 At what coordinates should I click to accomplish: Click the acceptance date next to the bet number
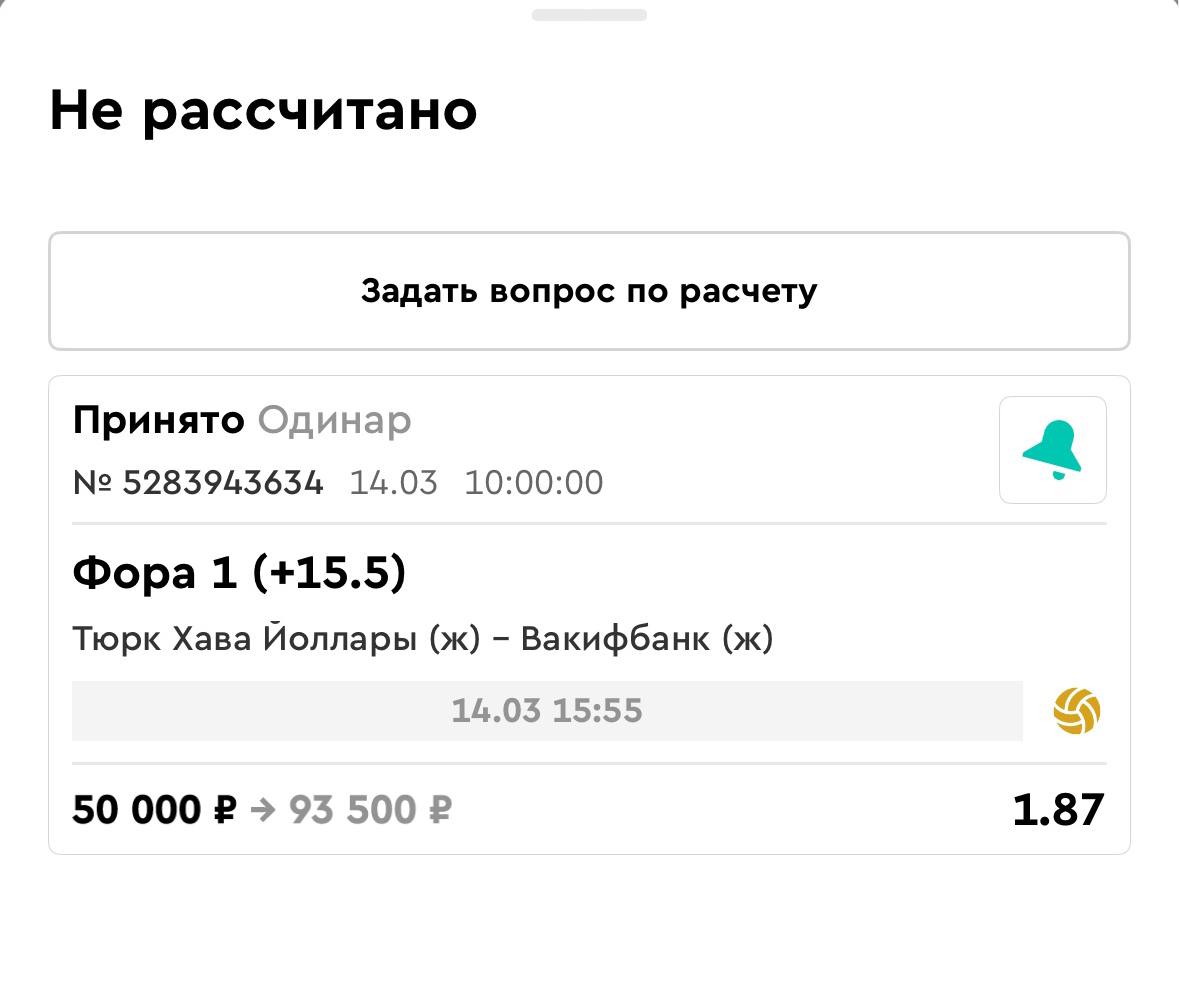click(393, 483)
